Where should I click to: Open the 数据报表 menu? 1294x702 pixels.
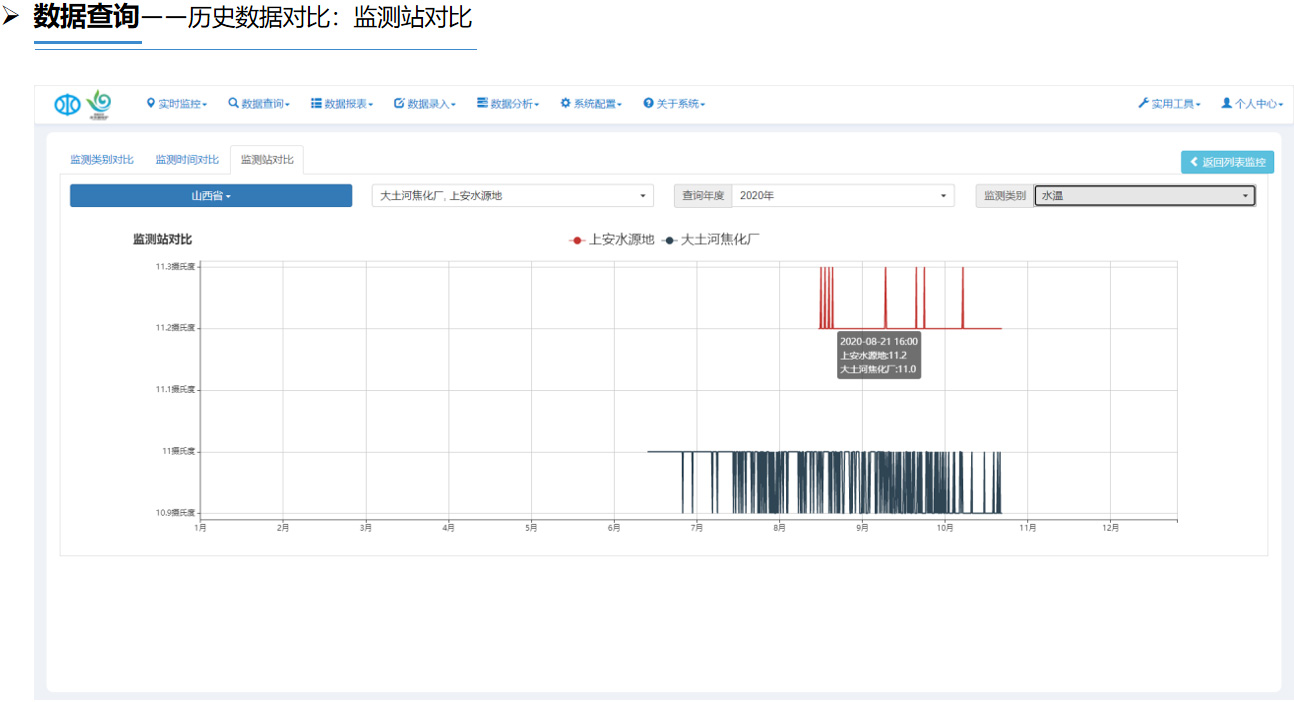tap(342, 104)
